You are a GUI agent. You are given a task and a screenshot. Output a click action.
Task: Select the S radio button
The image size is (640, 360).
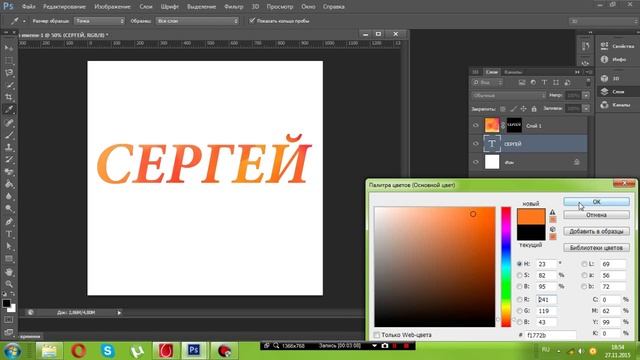click(520, 276)
